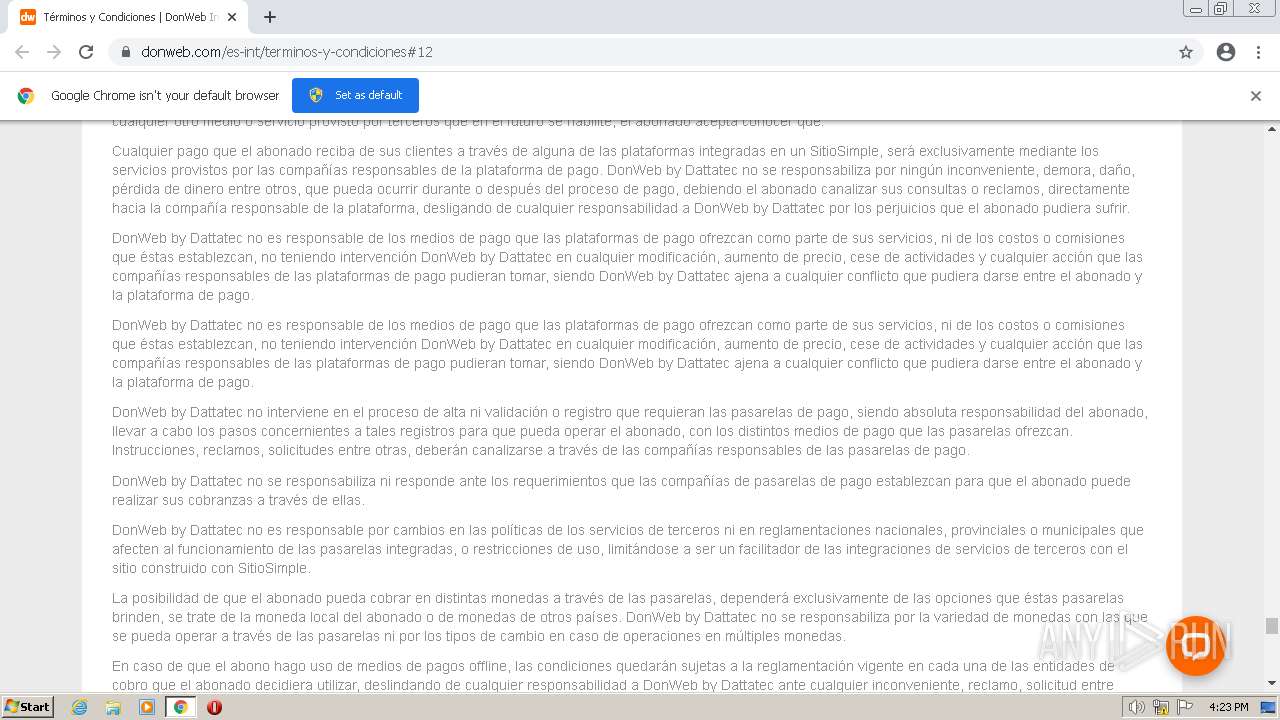The image size is (1280, 720).
Task: Open the orange live chat bubble
Action: click(x=1195, y=645)
